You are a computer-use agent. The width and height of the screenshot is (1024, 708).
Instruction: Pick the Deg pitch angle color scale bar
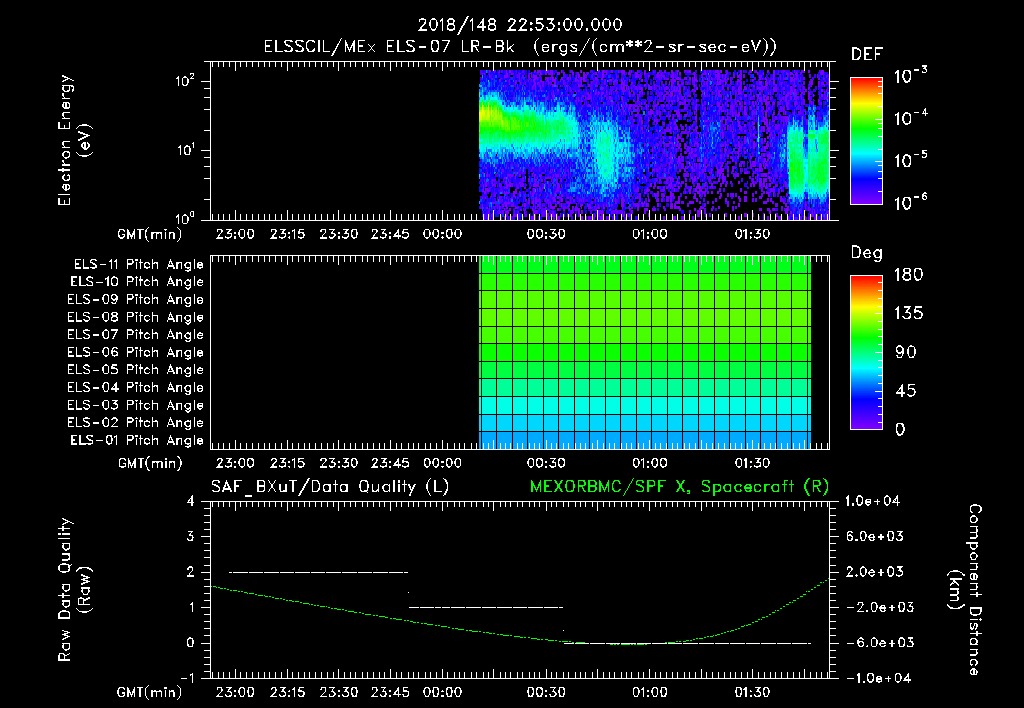click(866, 353)
